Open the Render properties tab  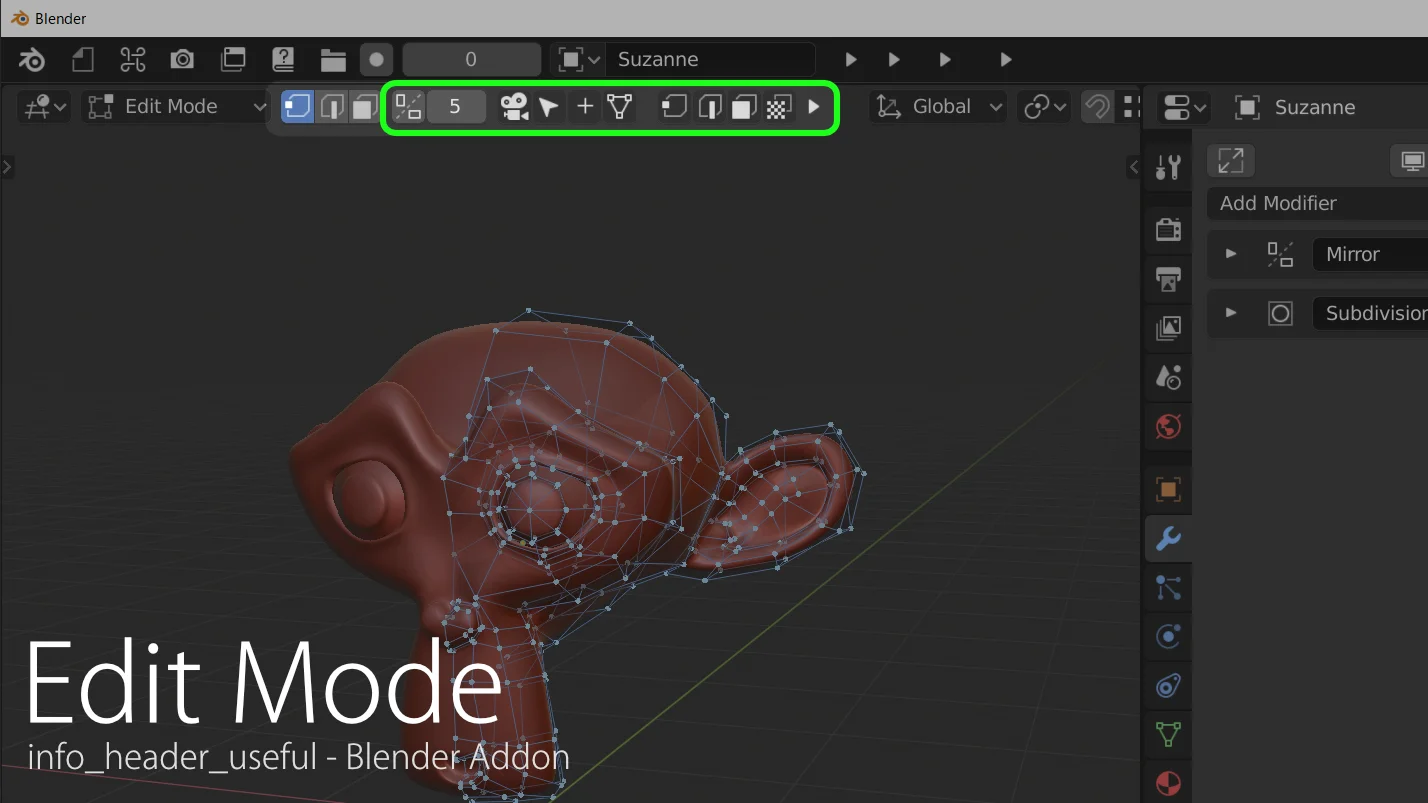[x=1168, y=229]
